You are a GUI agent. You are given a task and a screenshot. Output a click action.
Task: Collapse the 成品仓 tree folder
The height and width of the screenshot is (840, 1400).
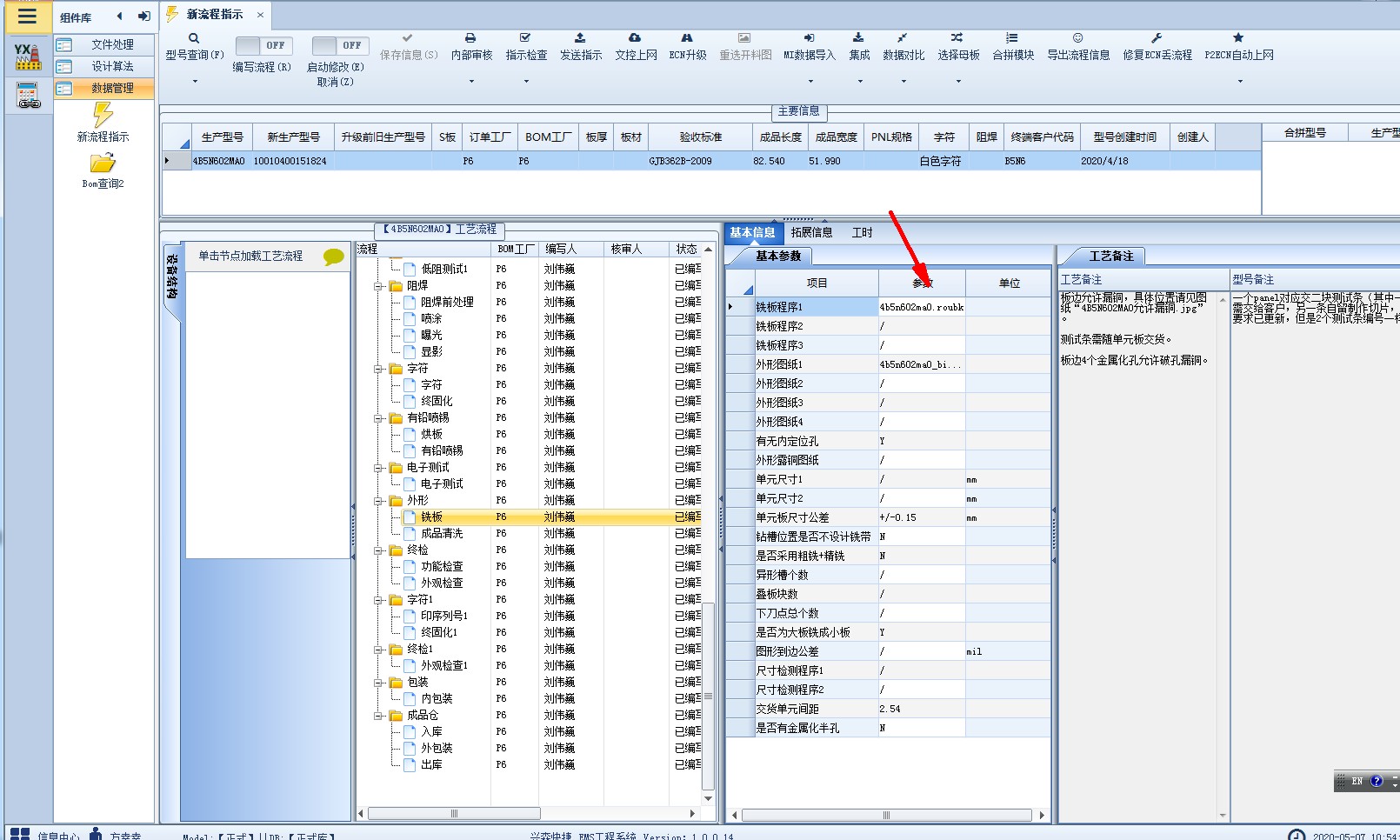pos(379,716)
